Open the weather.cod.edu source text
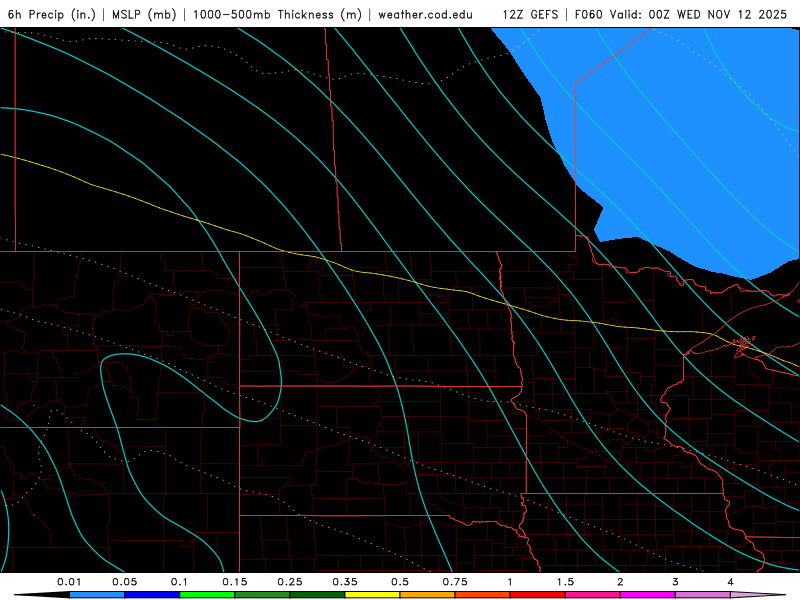The height and width of the screenshot is (600, 800). tap(426, 14)
